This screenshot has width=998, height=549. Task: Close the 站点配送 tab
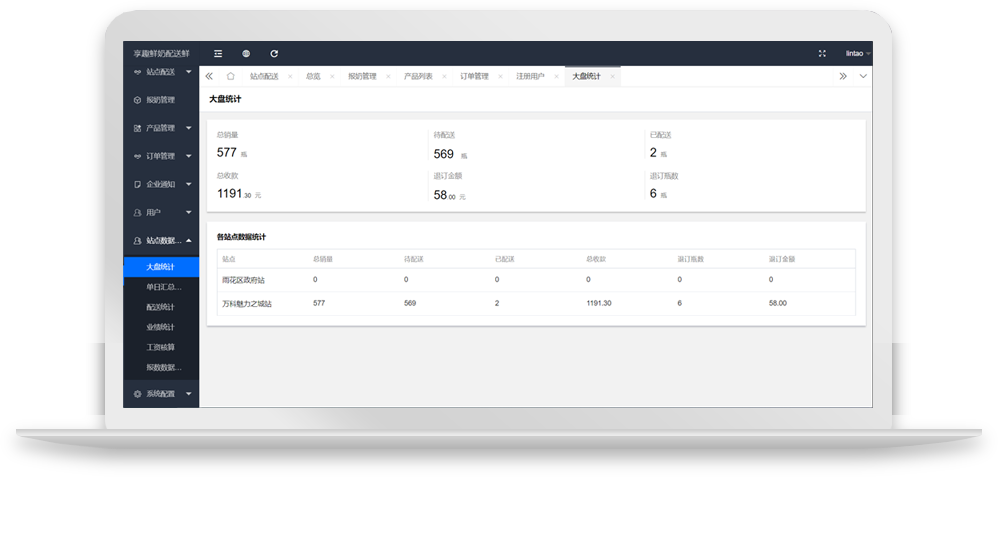(x=290, y=76)
